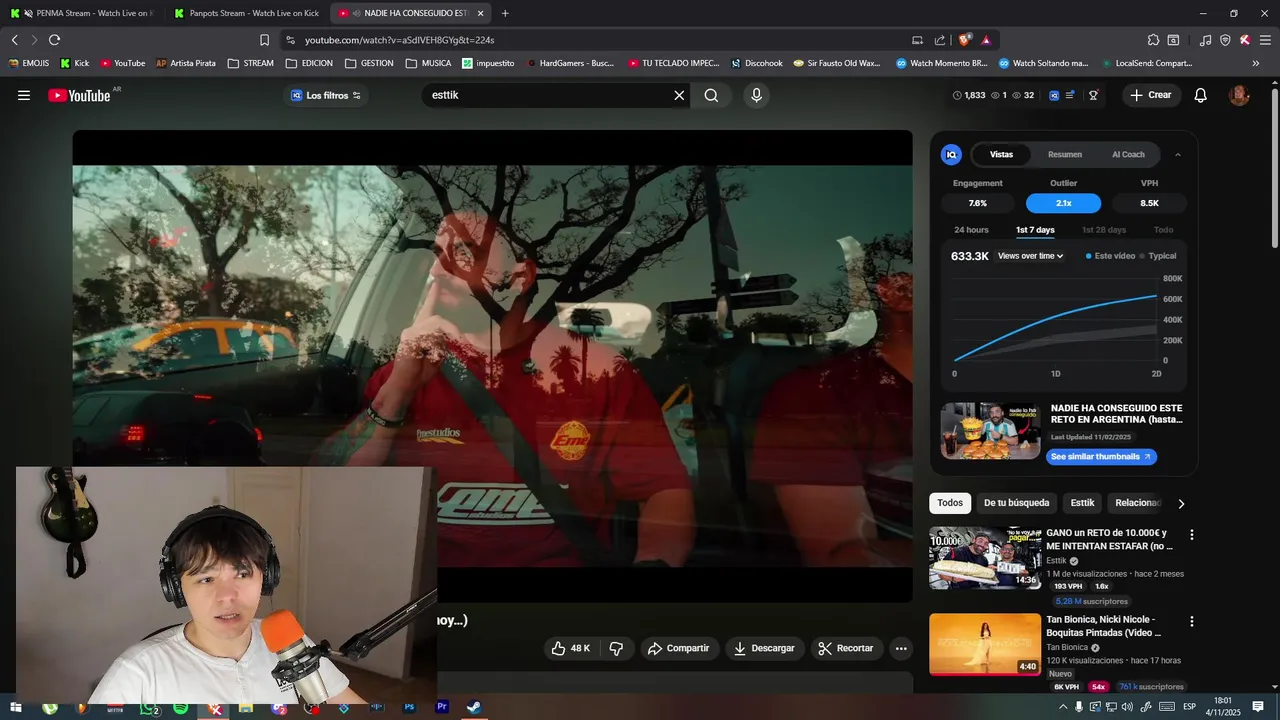This screenshot has width=1280, height=720.
Task: Open the AI Coach tab
Action: click(1128, 154)
